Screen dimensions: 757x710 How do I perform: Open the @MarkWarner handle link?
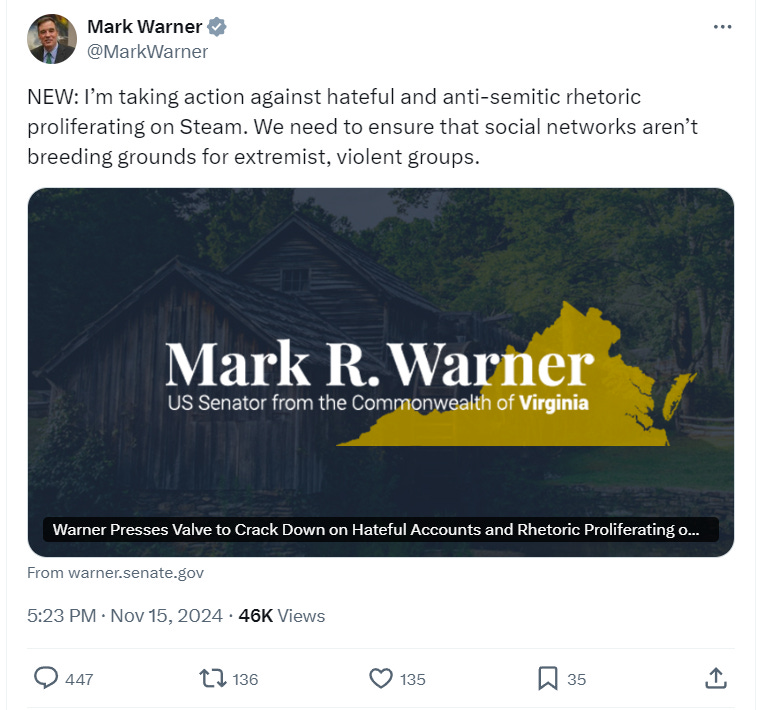pos(147,52)
